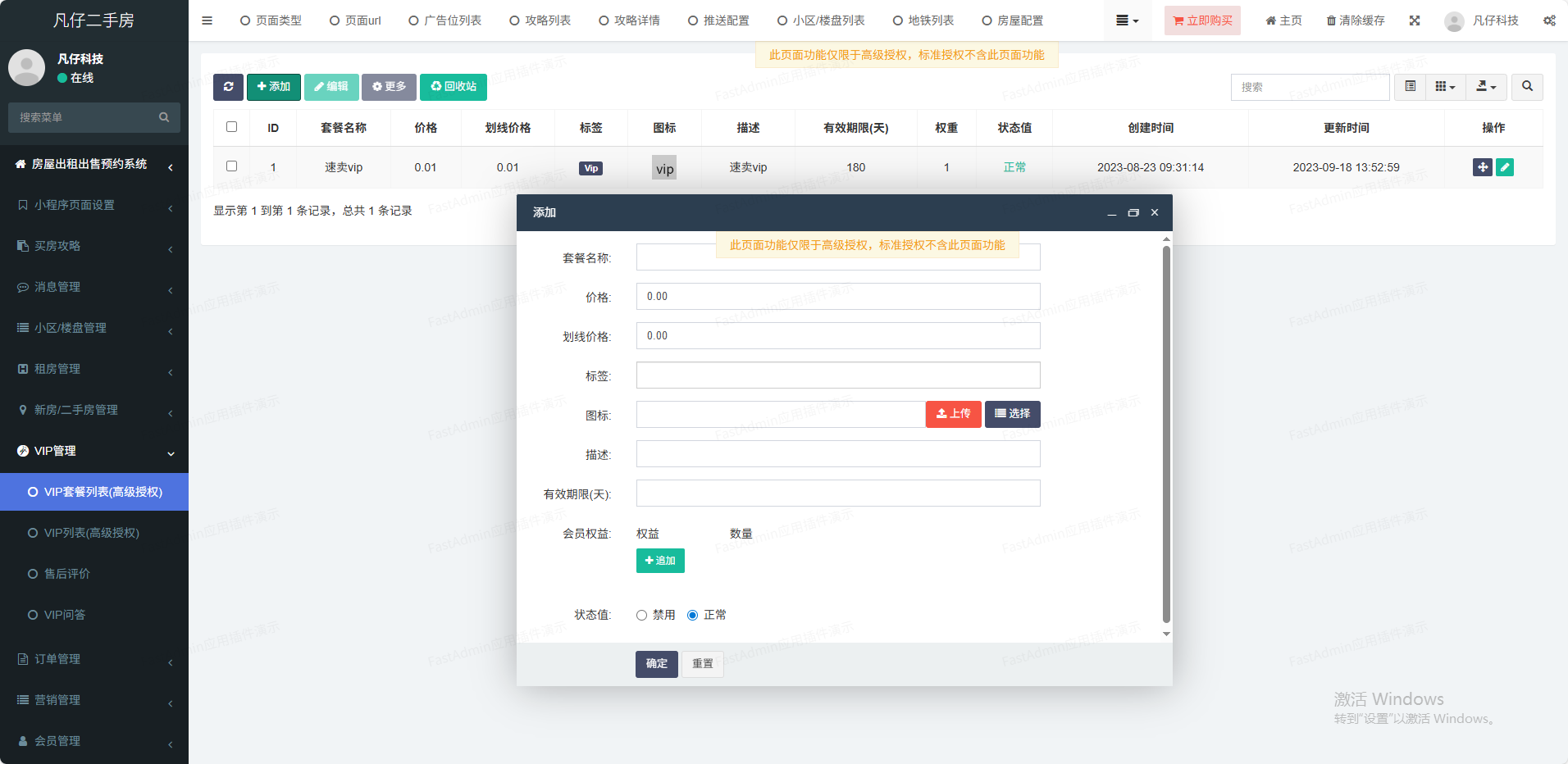Screen dimensions: 1568x764
Task: Open the columns visibility dropdown
Action: tap(1445, 87)
